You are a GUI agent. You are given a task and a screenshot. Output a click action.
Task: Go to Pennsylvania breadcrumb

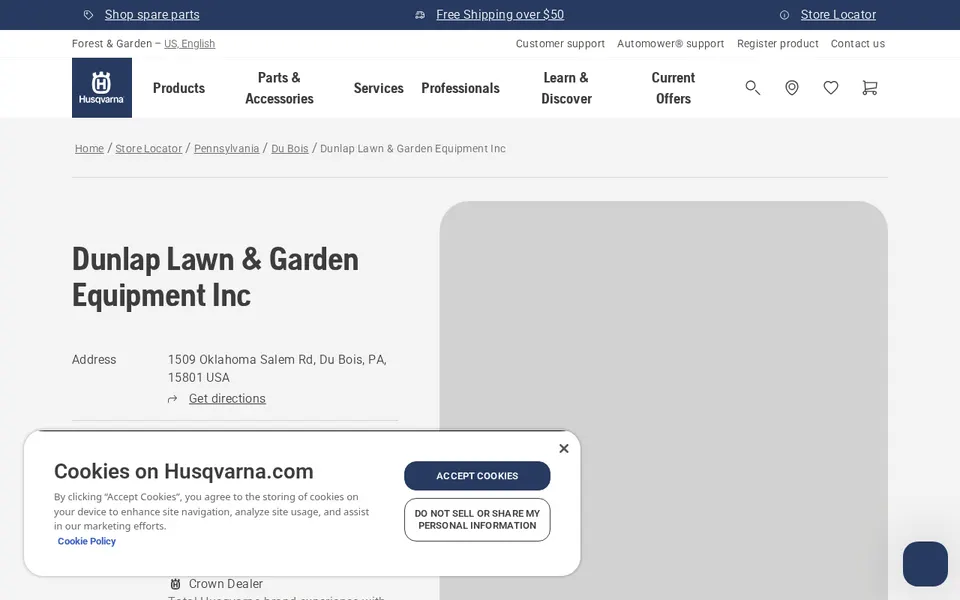click(227, 149)
